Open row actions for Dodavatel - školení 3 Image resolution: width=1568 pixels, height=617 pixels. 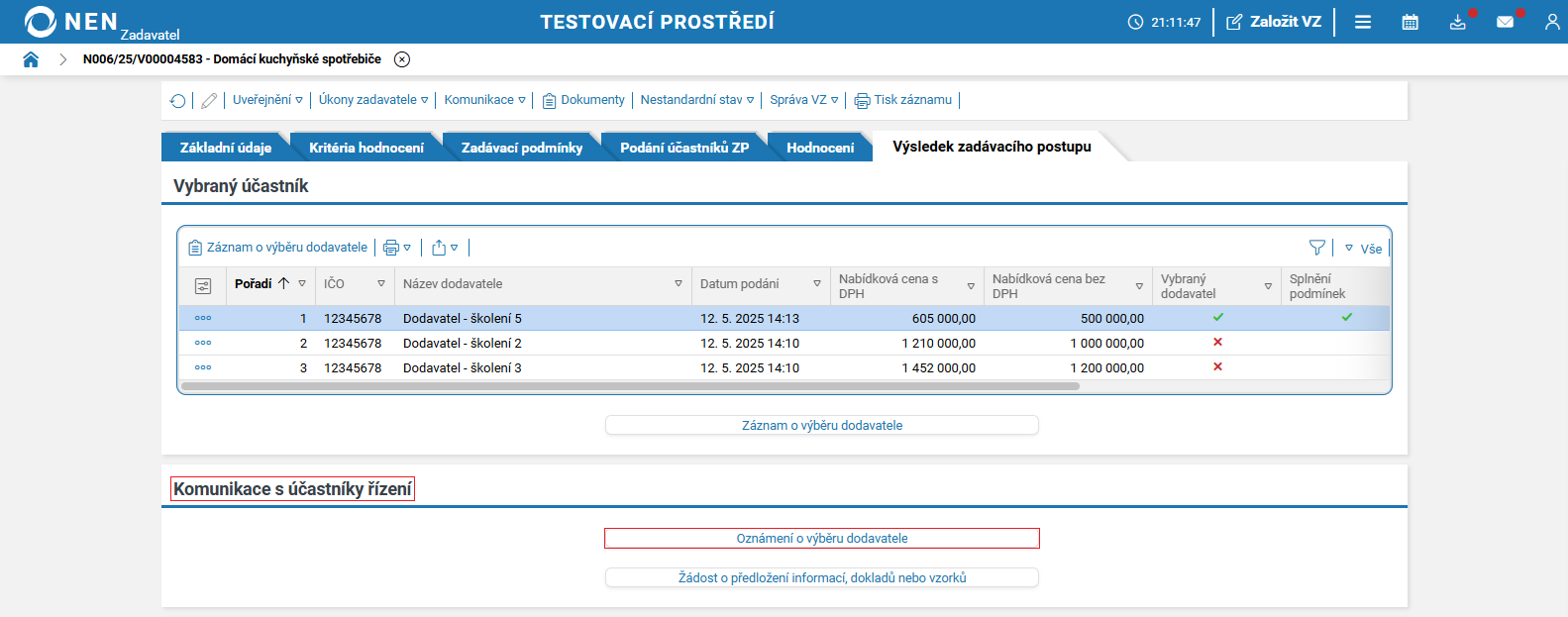pyautogui.click(x=203, y=368)
